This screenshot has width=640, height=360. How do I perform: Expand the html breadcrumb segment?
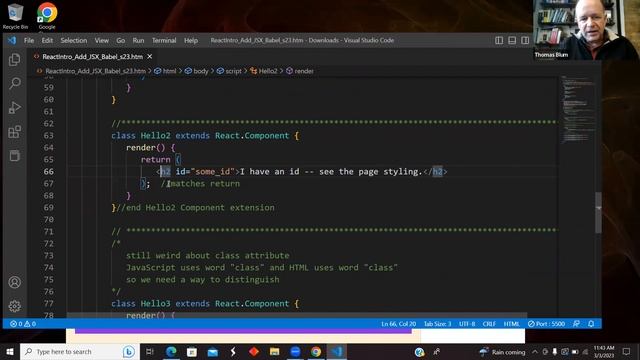click(166, 71)
